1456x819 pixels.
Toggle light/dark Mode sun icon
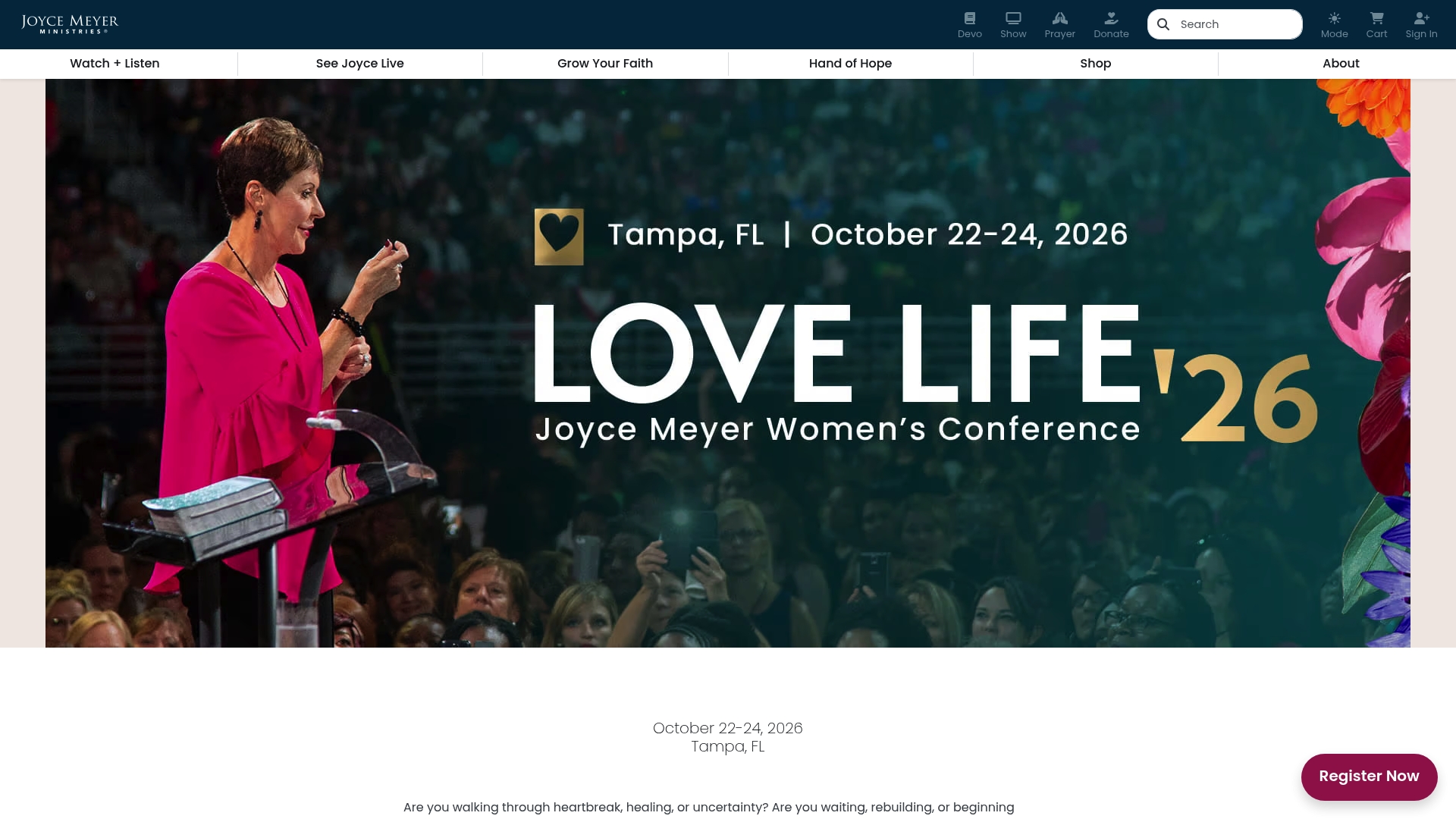1335,18
